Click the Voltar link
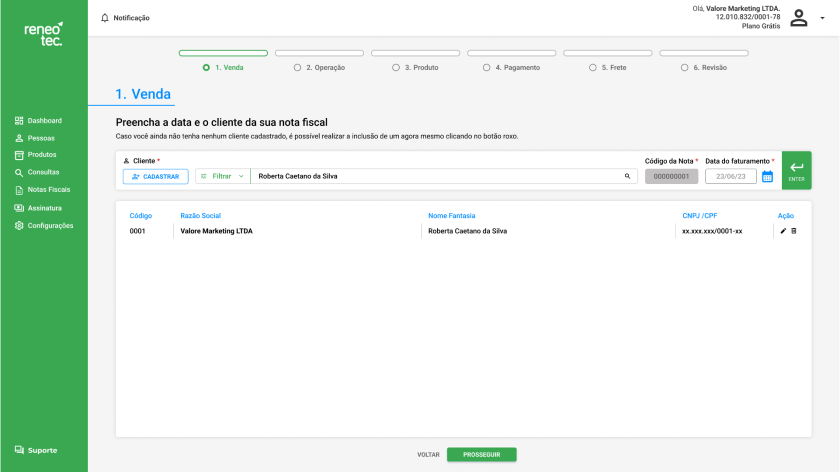The width and height of the screenshot is (840, 472). 428,454
